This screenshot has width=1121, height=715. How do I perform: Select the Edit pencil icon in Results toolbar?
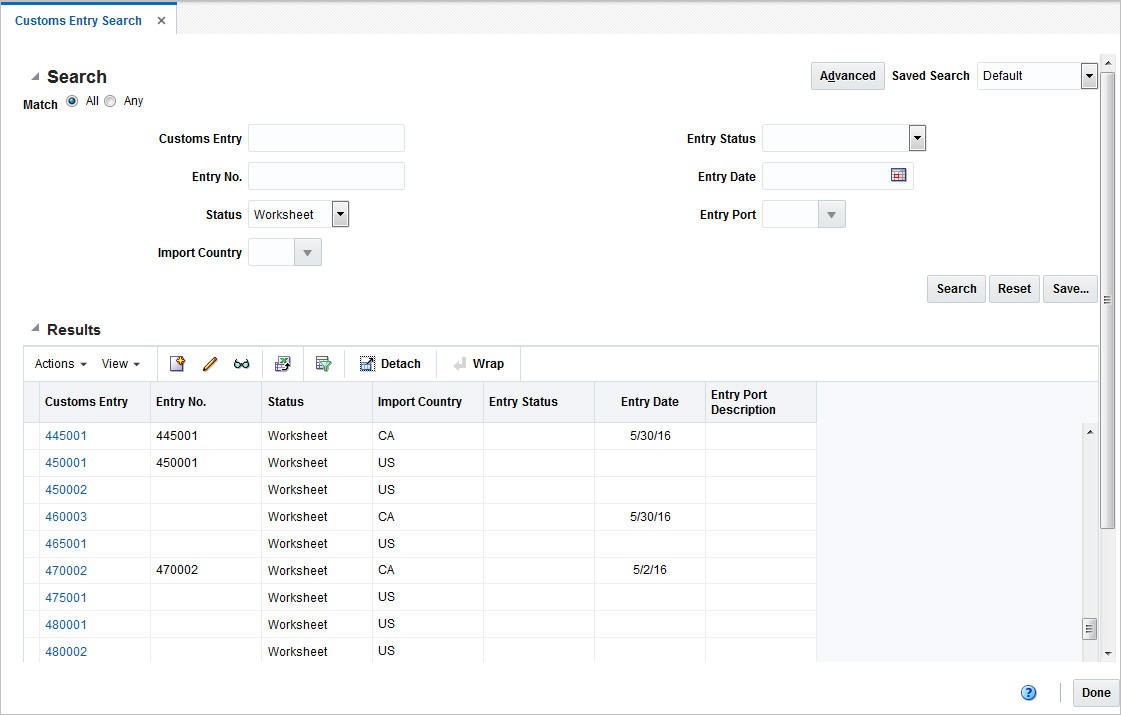click(210, 363)
